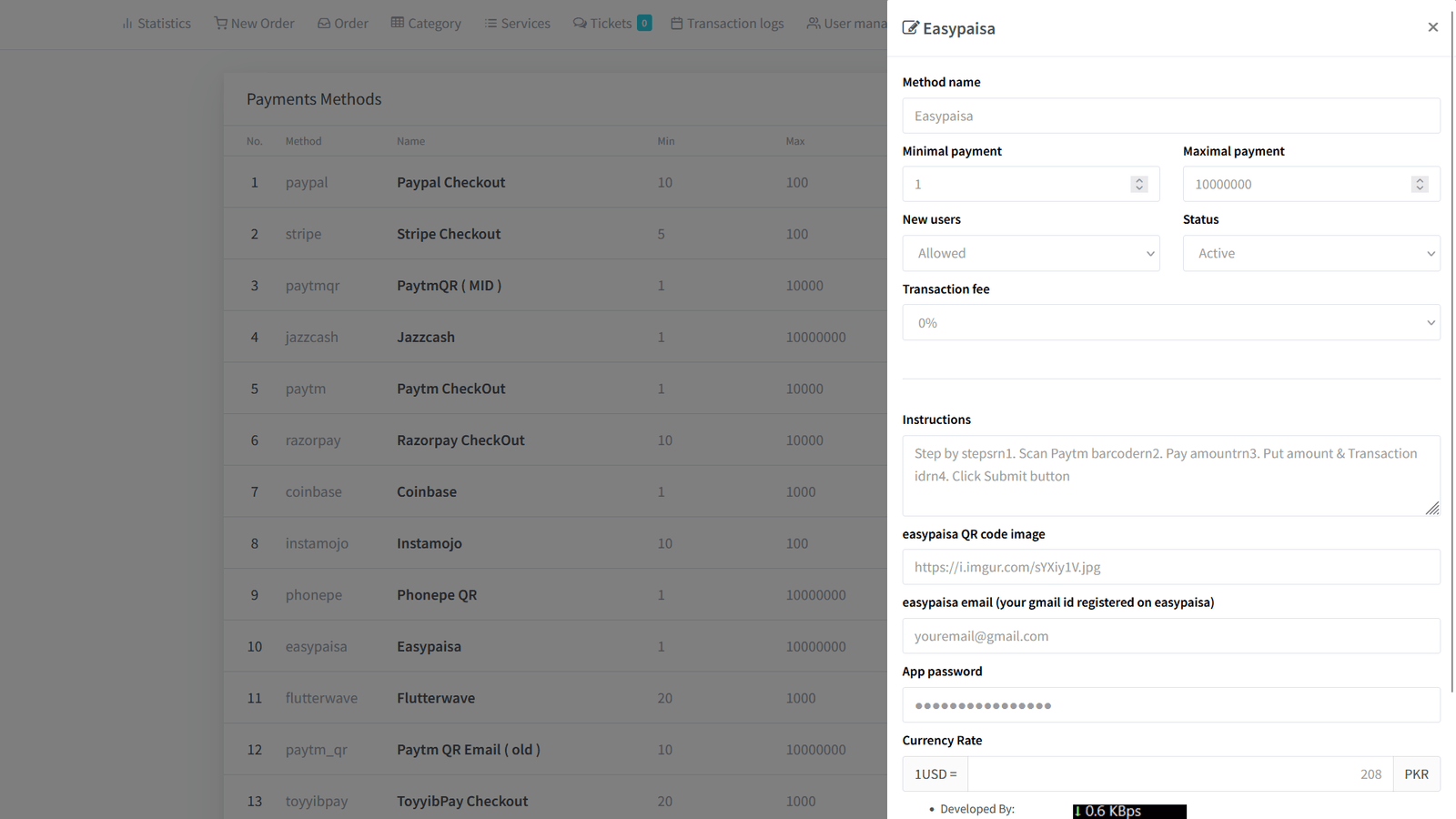Click the App password field

click(x=1170, y=705)
